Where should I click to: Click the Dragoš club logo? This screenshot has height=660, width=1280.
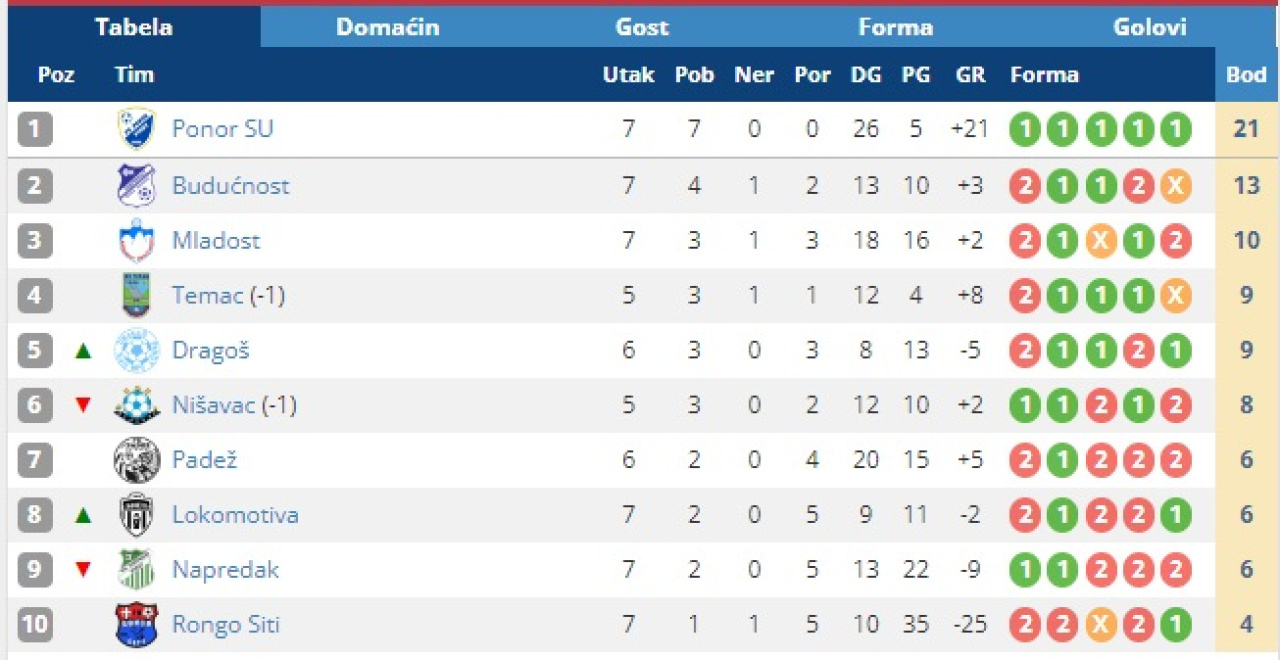tap(136, 350)
